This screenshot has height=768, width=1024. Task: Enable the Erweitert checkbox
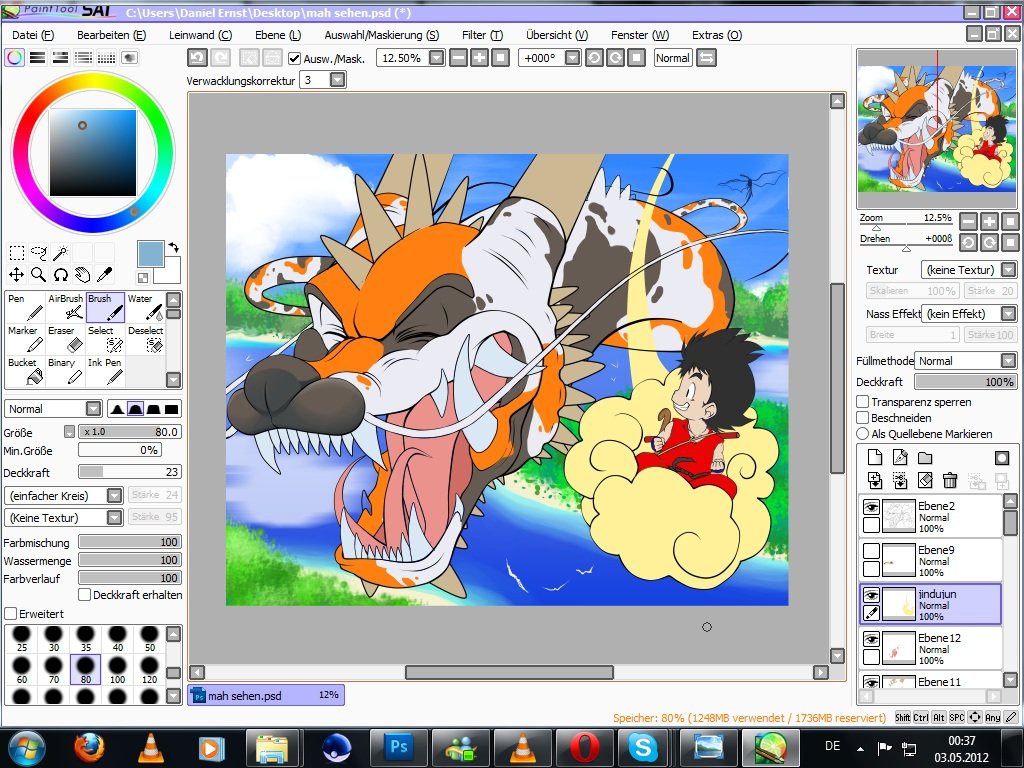tap(10, 614)
